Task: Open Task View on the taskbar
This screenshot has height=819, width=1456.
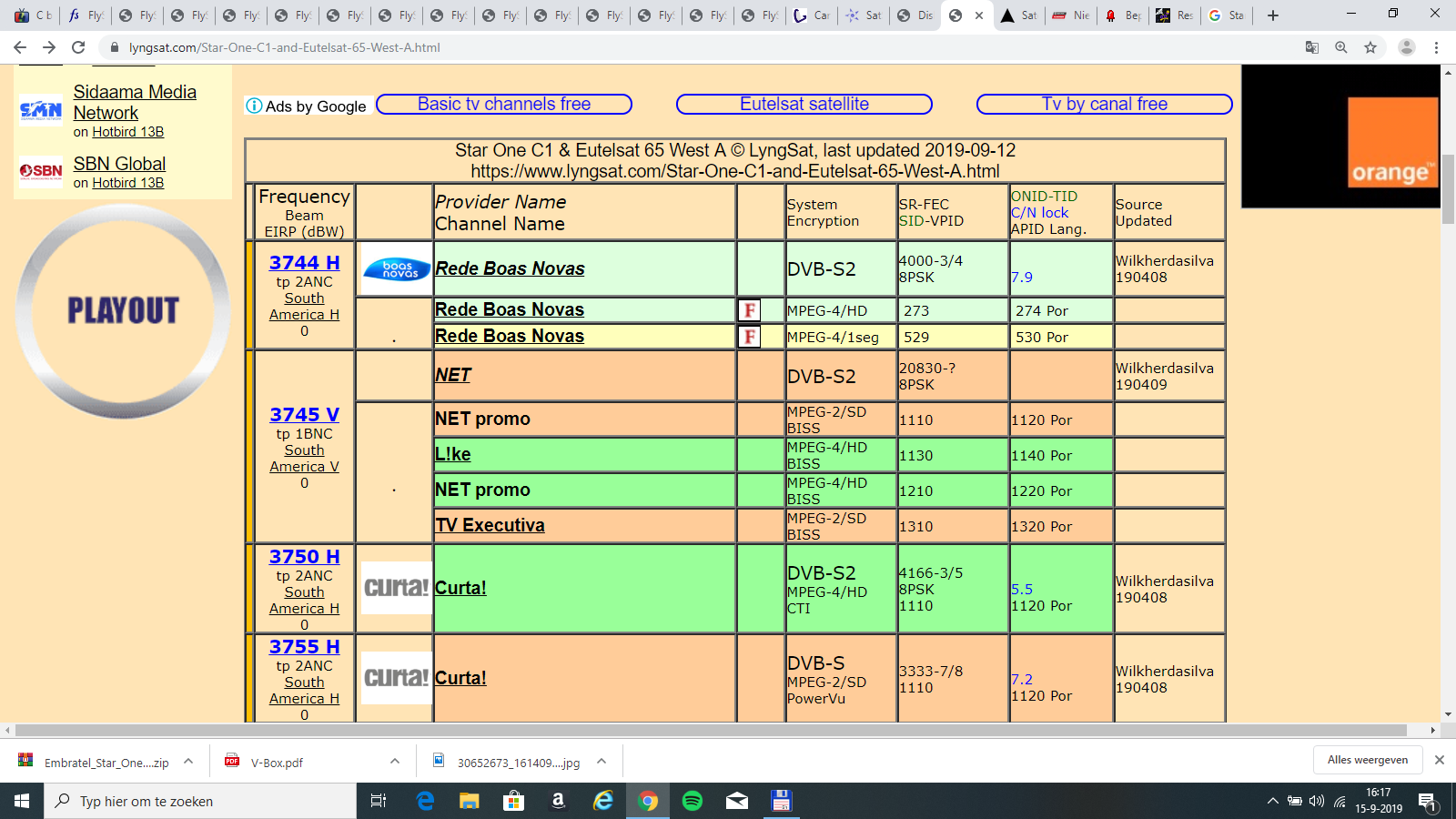Action: (379, 801)
